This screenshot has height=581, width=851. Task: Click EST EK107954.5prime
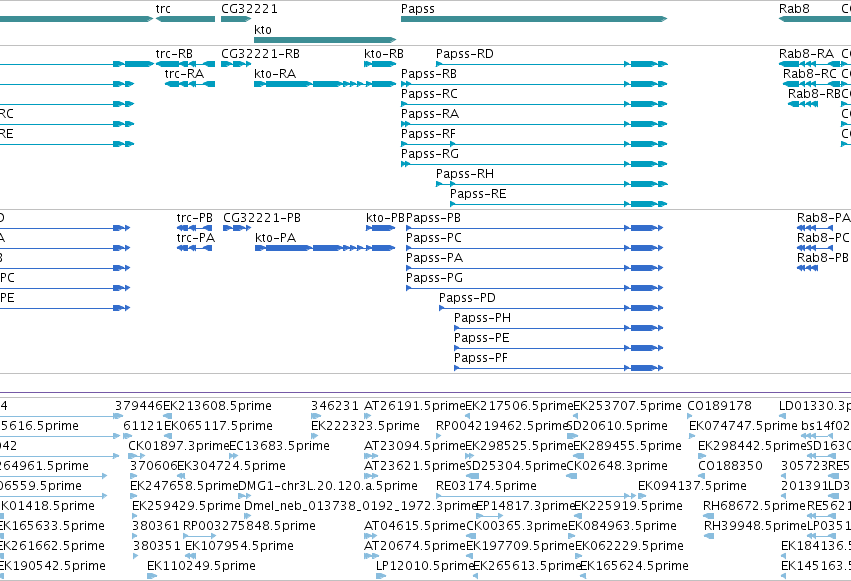[190, 556]
